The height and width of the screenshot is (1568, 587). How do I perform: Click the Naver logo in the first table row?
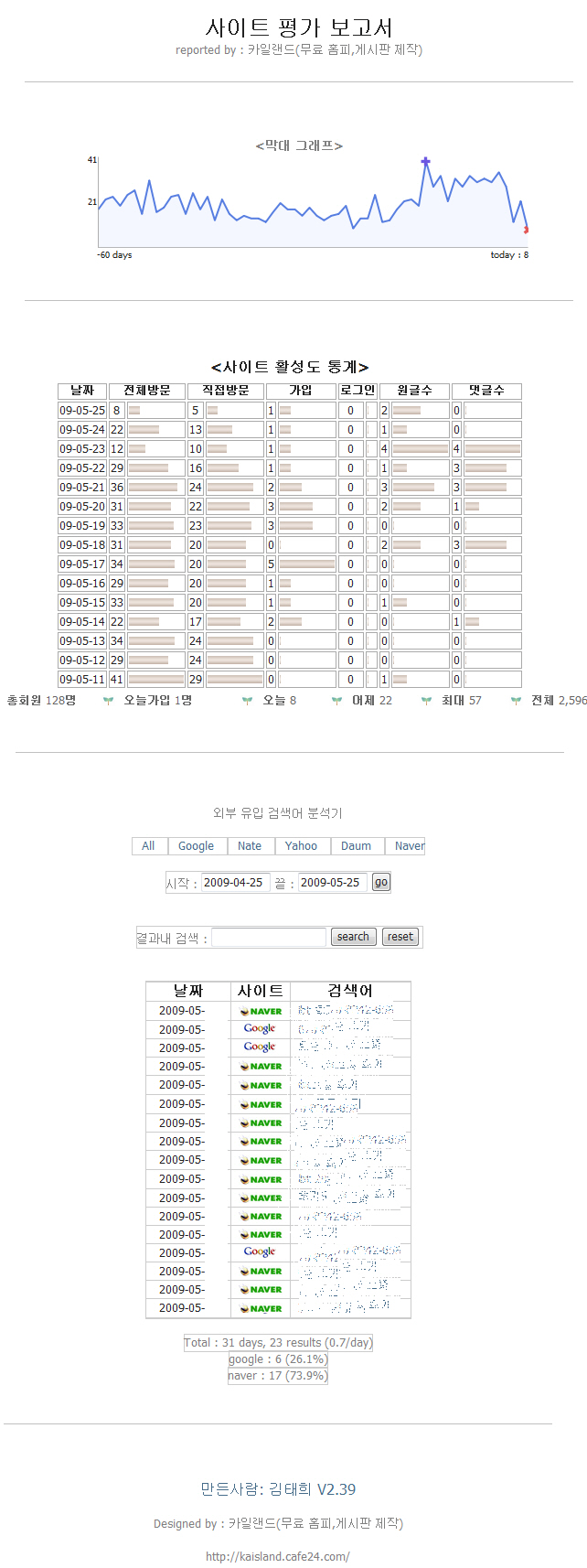260,1011
